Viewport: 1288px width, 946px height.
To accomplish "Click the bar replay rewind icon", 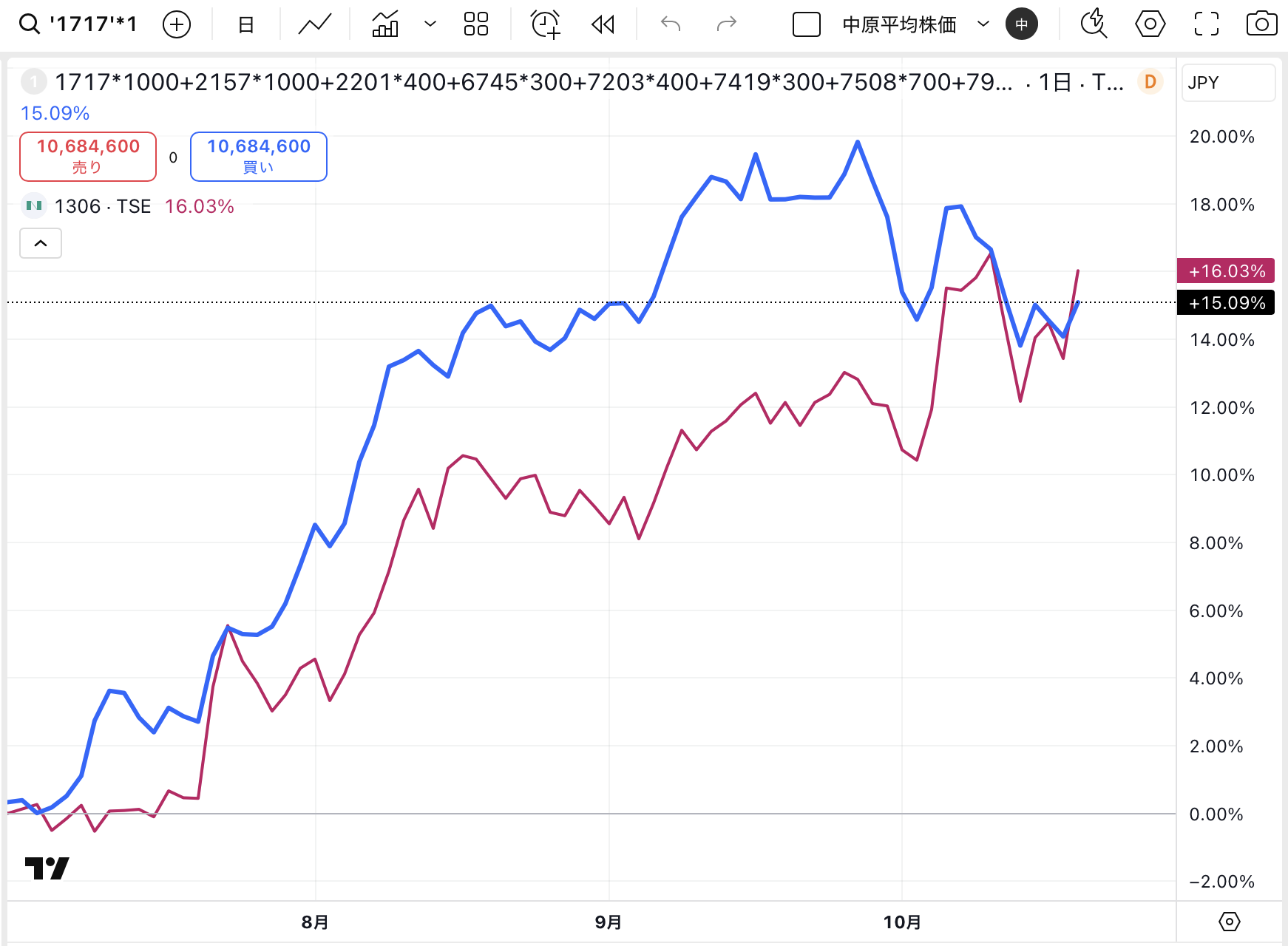I will pos(603,25).
